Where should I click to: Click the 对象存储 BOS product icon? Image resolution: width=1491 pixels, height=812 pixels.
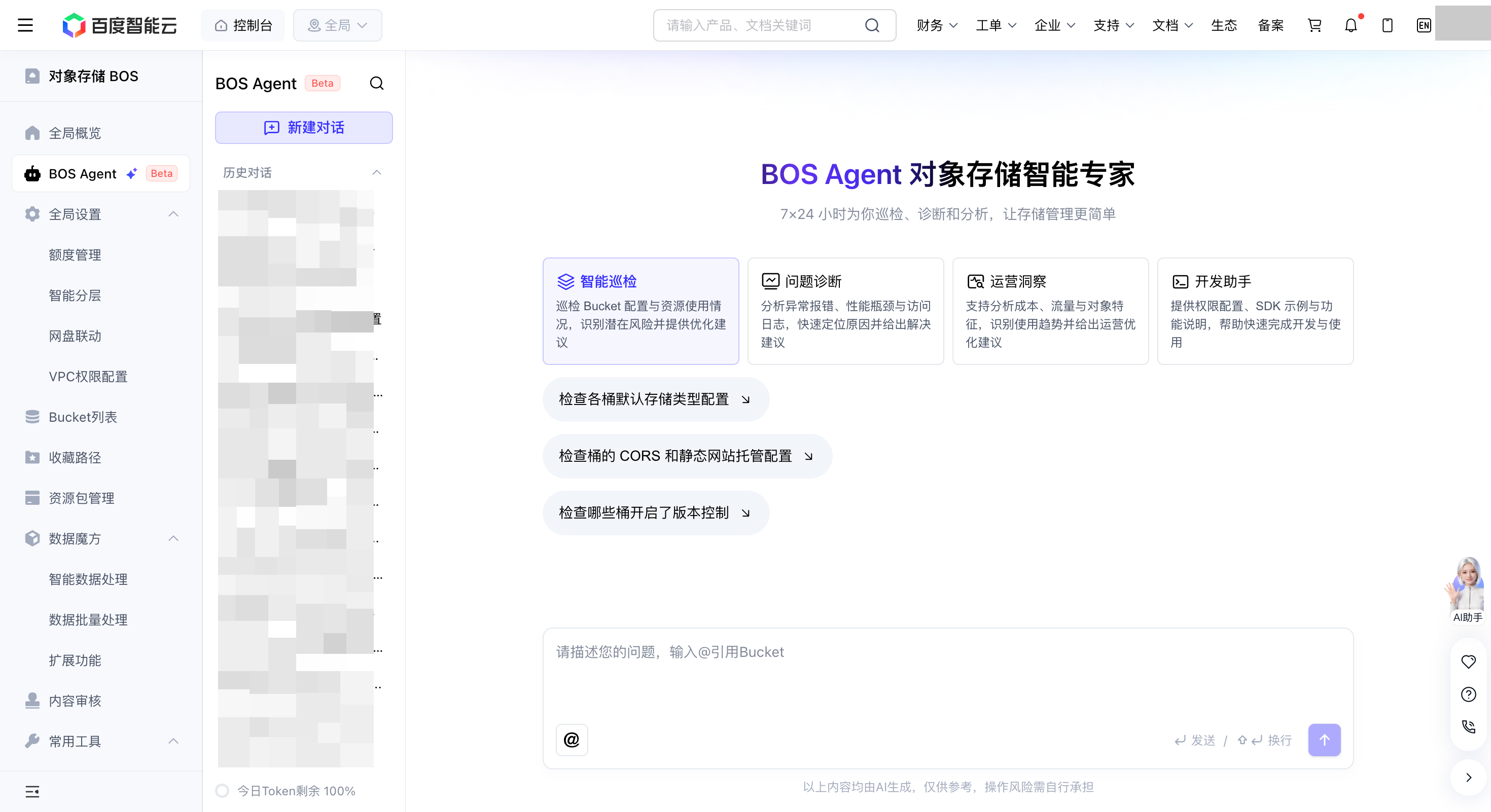(32, 76)
